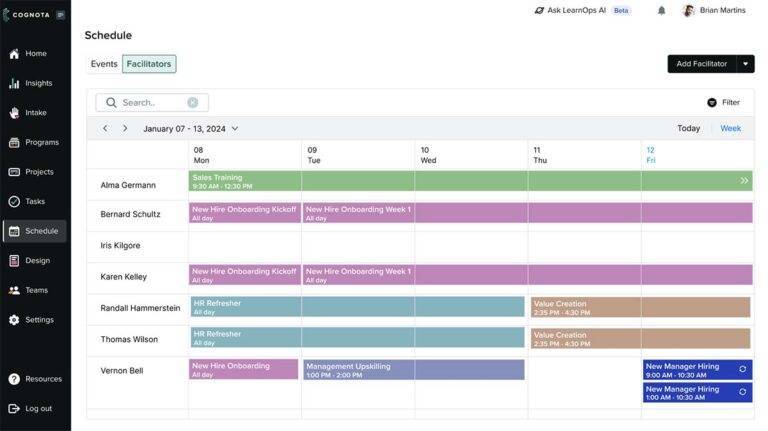The height and width of the screenshot is (431, 768).
Task: Collapse the sidebar using top toggle icon
Action: click(61, 15)
